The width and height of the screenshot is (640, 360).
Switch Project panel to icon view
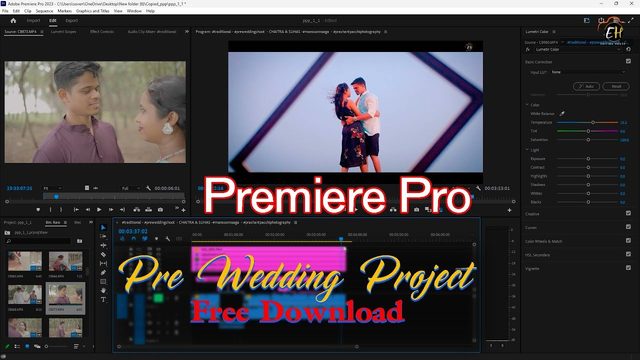tap(27, 347)
